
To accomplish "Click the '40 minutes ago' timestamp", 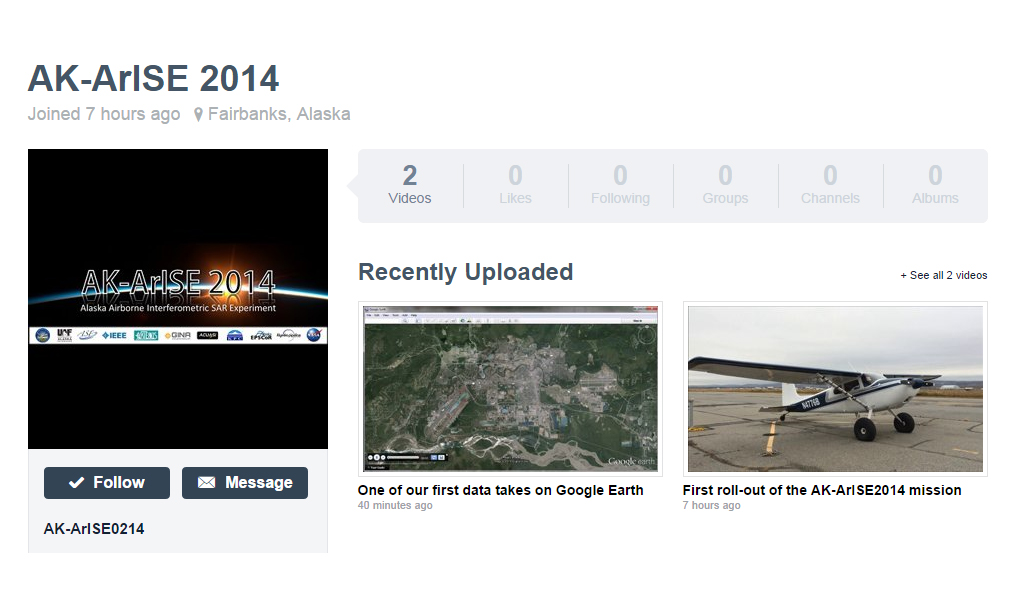I will (395, 506).
